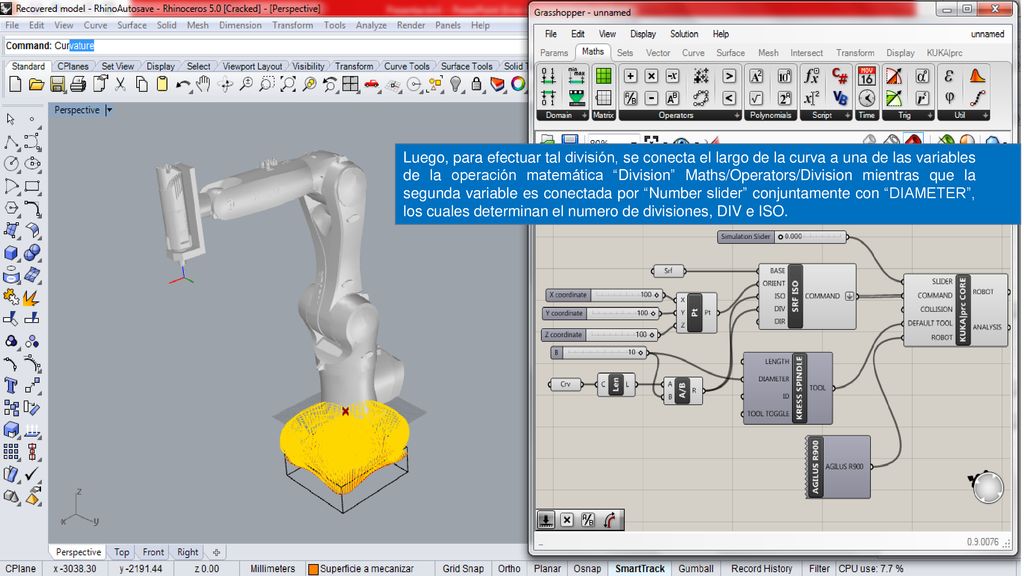Click the Cut scissors icon
The width and height of the screenshot is (1024, 576).
120,84
